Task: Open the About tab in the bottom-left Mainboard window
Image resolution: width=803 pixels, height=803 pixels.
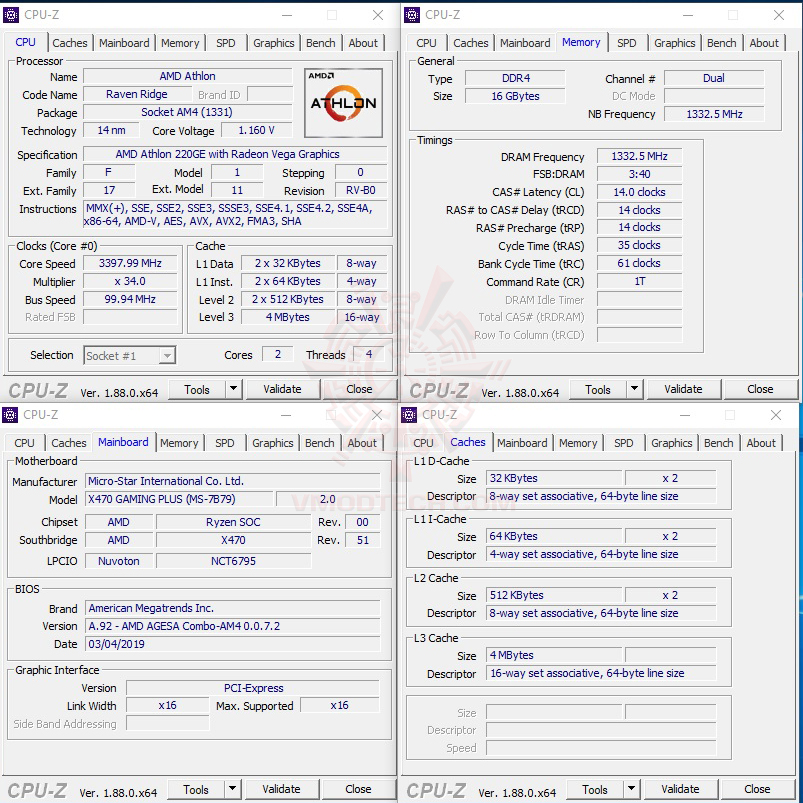Action: point(362,443)
